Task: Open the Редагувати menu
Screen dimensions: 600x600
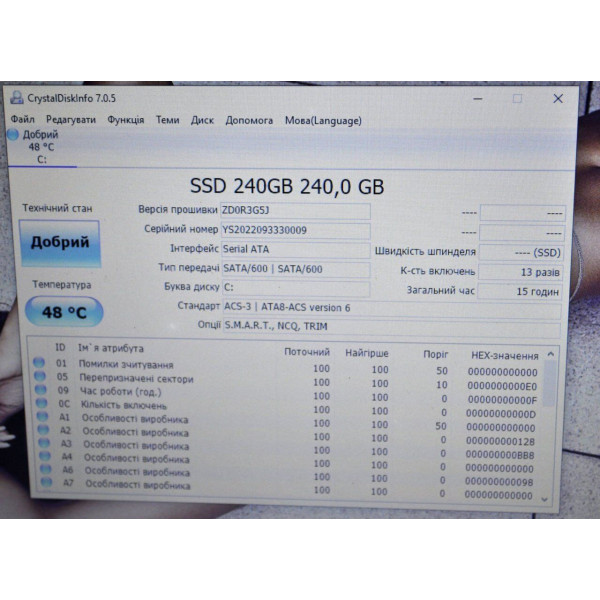Action: tap(71, 120)
